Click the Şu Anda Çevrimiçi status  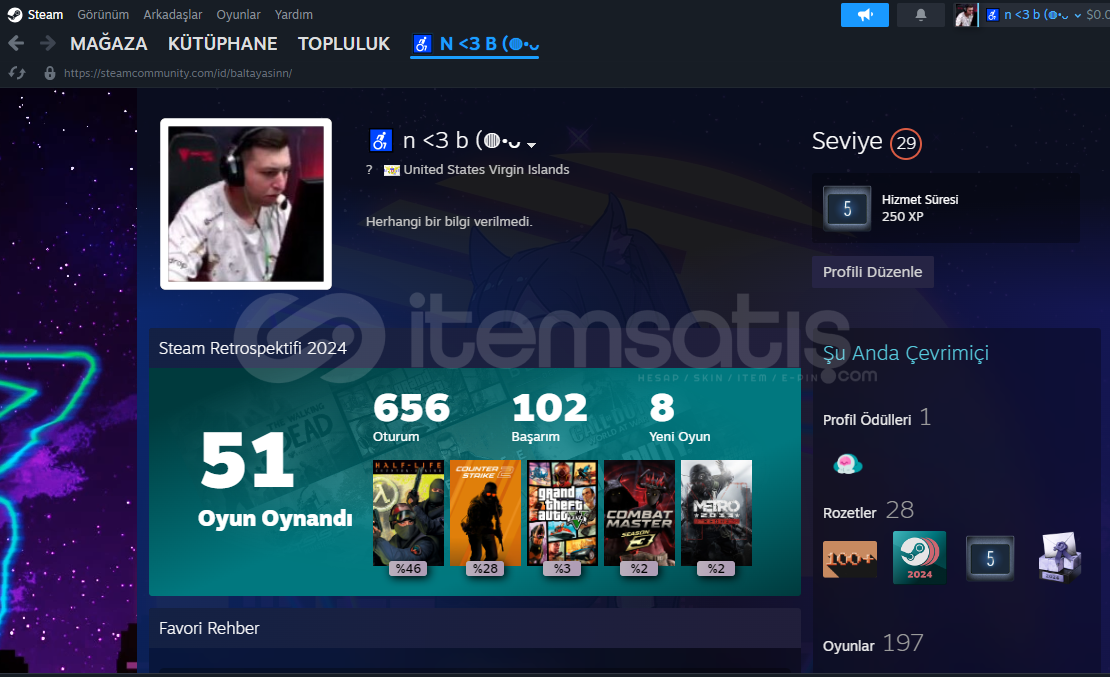point(906,353)
